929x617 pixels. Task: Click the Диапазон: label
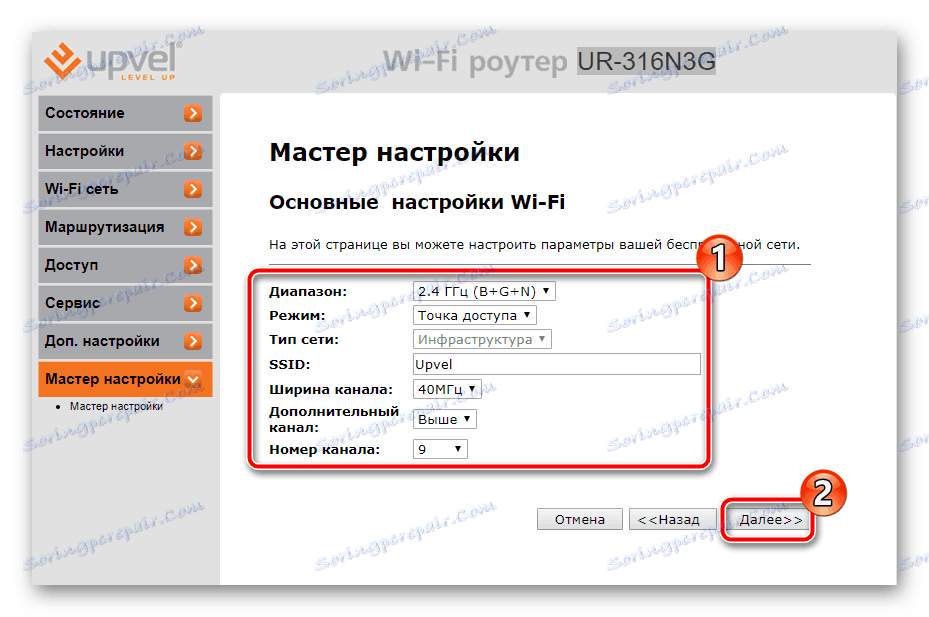(308, 292)
